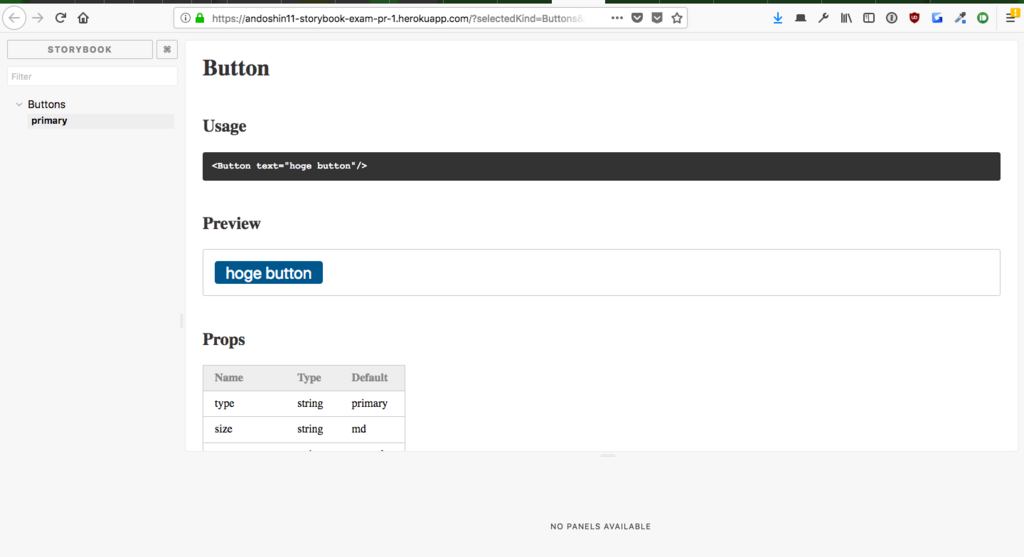Viewport: 1024px width, 557px height.
Task: Toggle the browser sidebar icon
Action: click(x=869, y=18)
